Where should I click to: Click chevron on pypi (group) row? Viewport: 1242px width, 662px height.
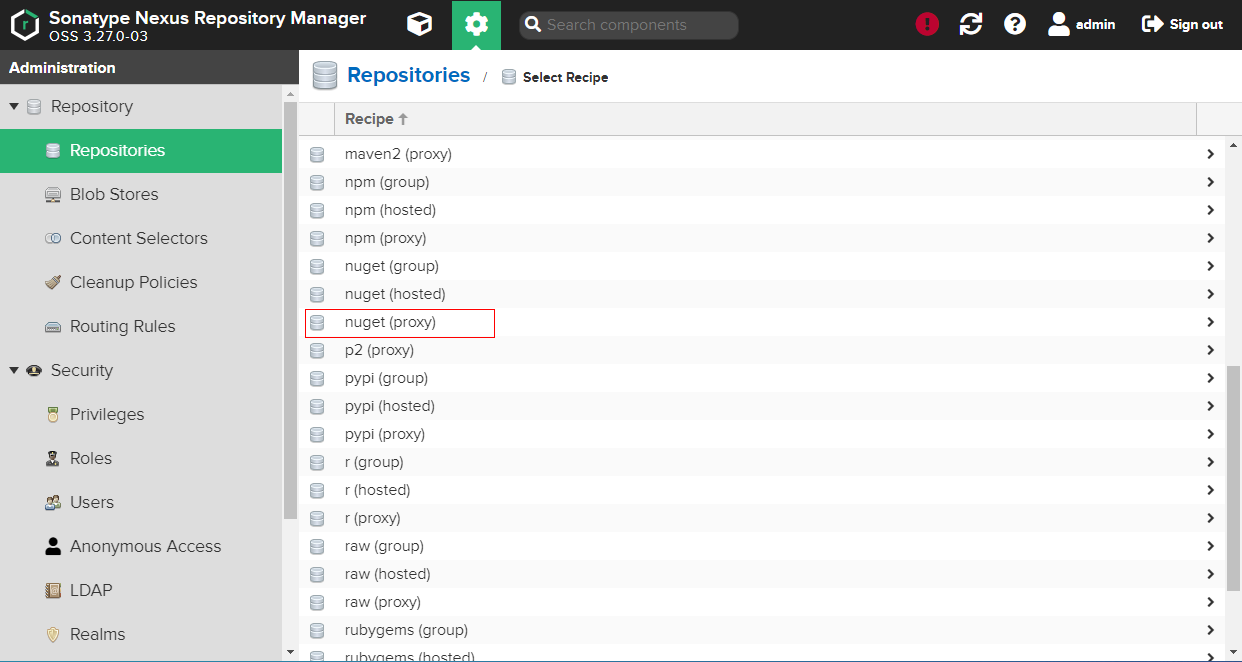pyautogui.click(x=1210, y=378)
